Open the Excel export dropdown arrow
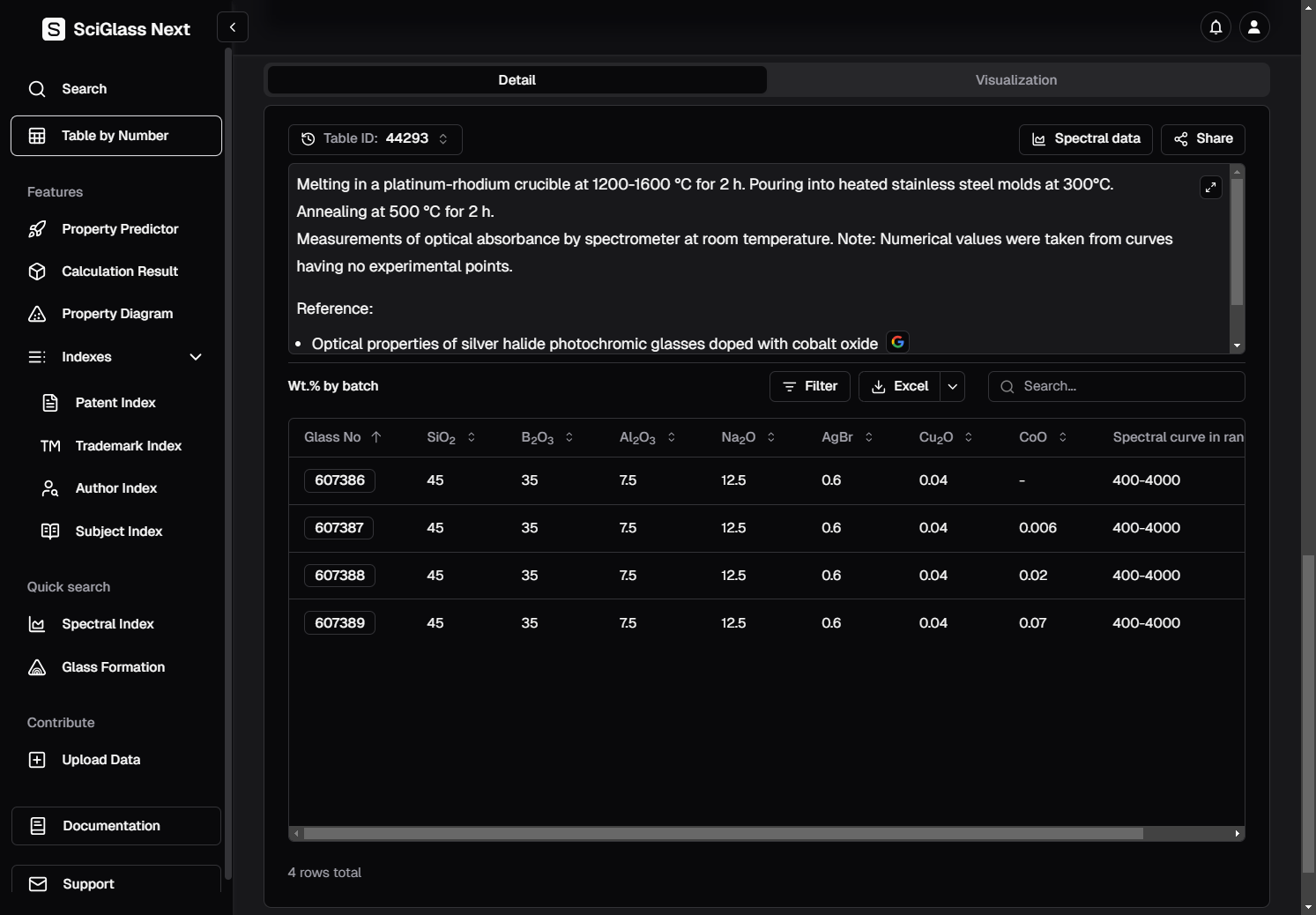1316x915 pixels. click(952, 386)
